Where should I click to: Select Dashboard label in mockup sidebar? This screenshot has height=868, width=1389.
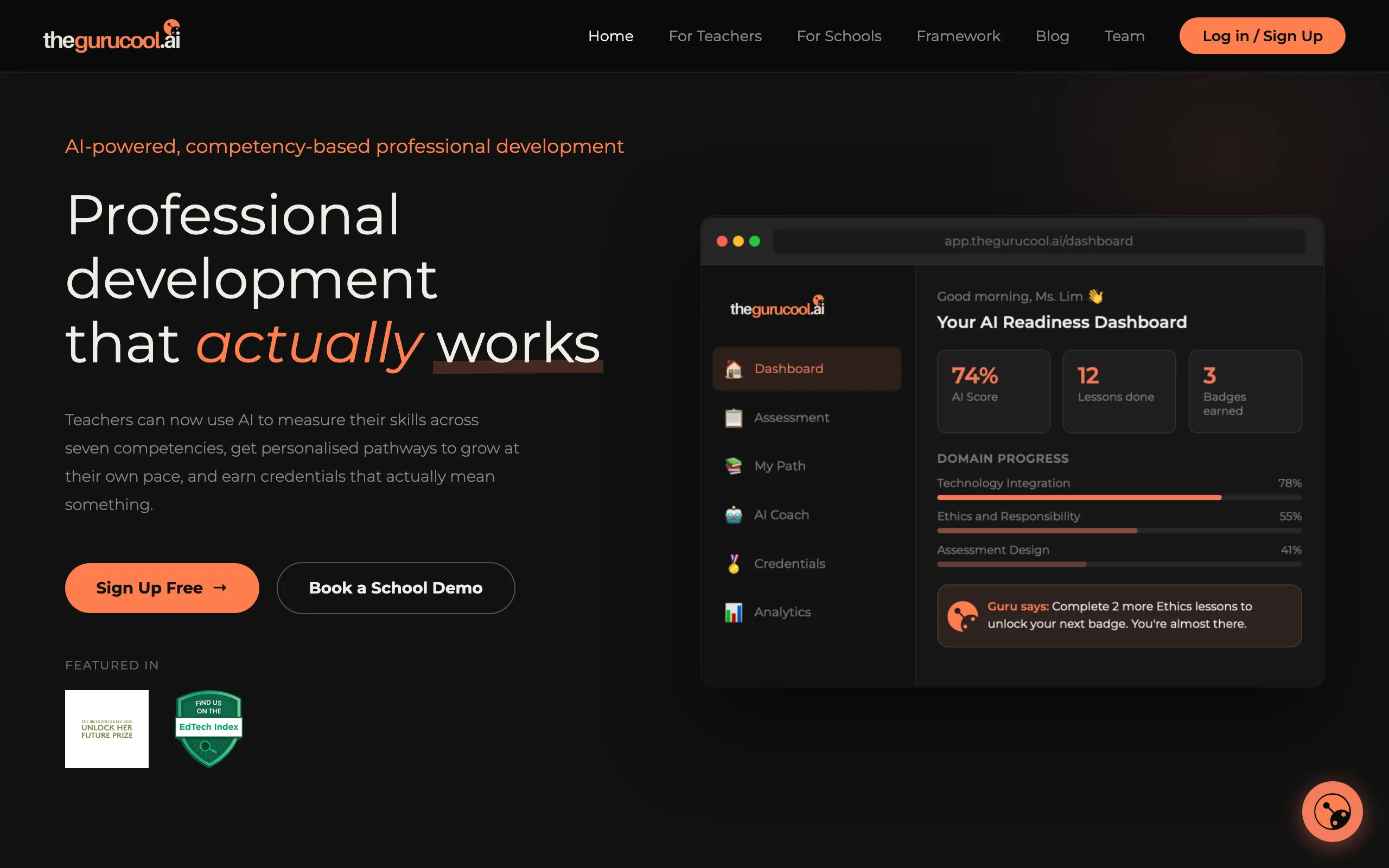788,368
